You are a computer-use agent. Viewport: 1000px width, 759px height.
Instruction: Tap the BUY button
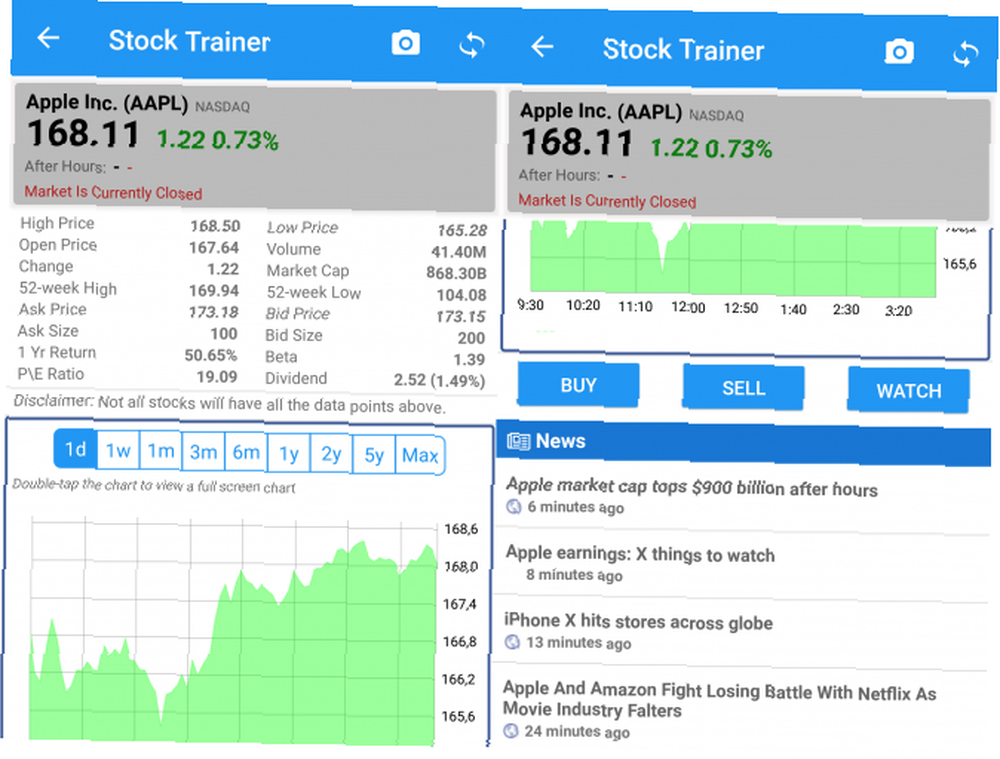(x=578, y=385)
